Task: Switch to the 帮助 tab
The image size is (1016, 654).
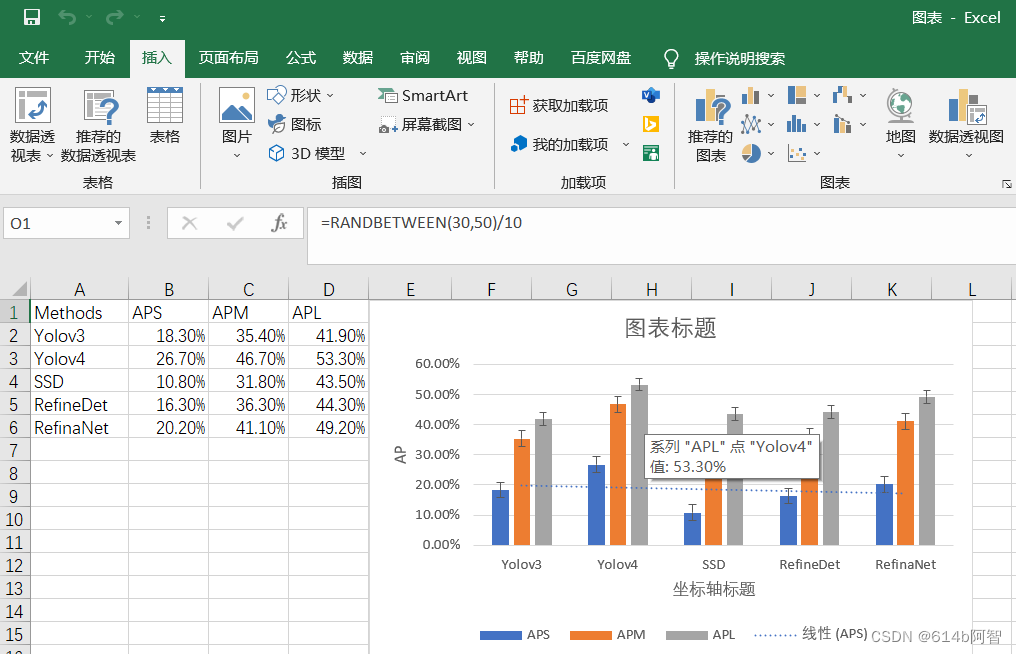Action: (x=529, y=58)
